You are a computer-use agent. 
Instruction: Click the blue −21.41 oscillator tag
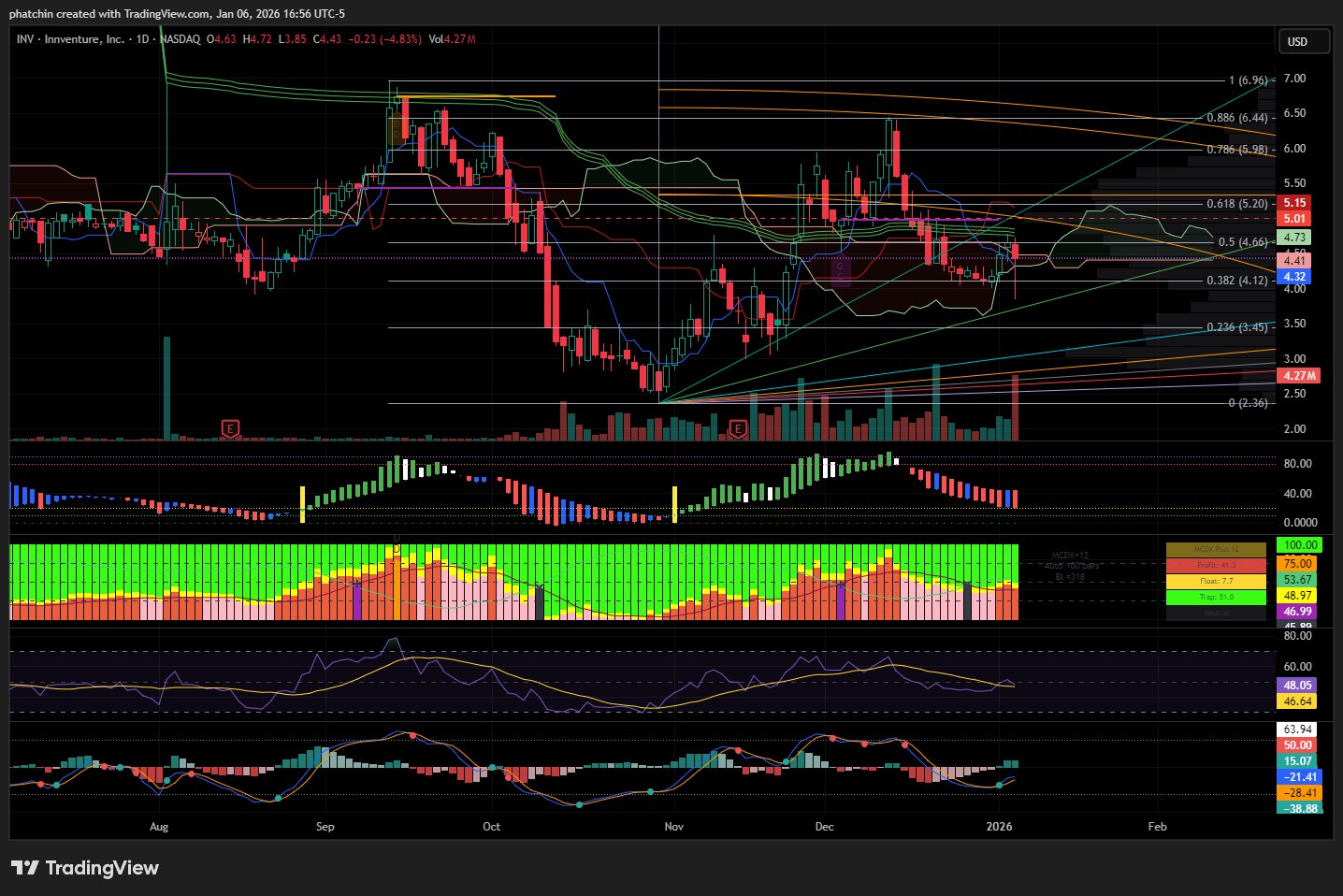(x=1300, y=777)
